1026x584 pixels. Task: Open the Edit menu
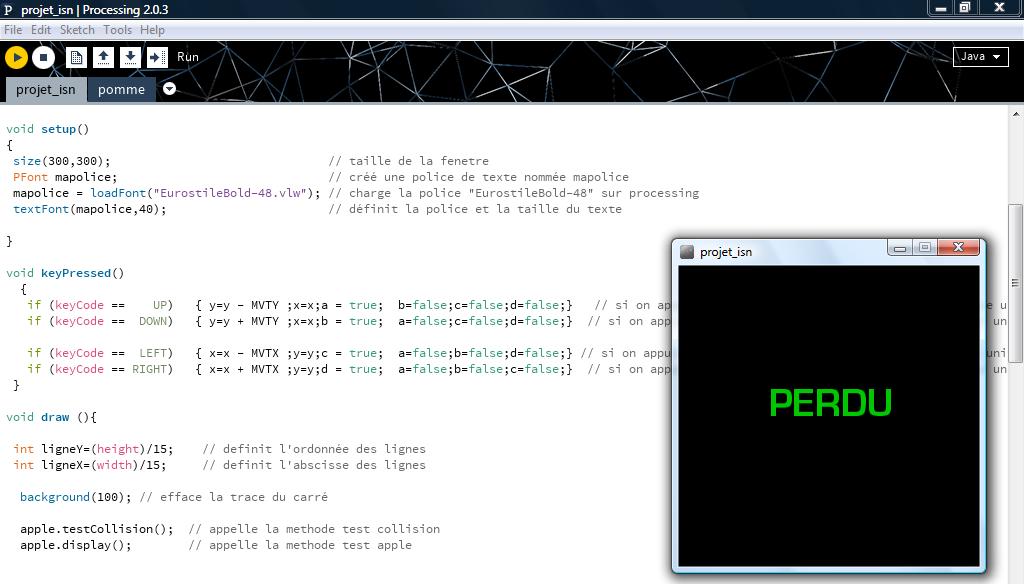[x=41, y=30]
